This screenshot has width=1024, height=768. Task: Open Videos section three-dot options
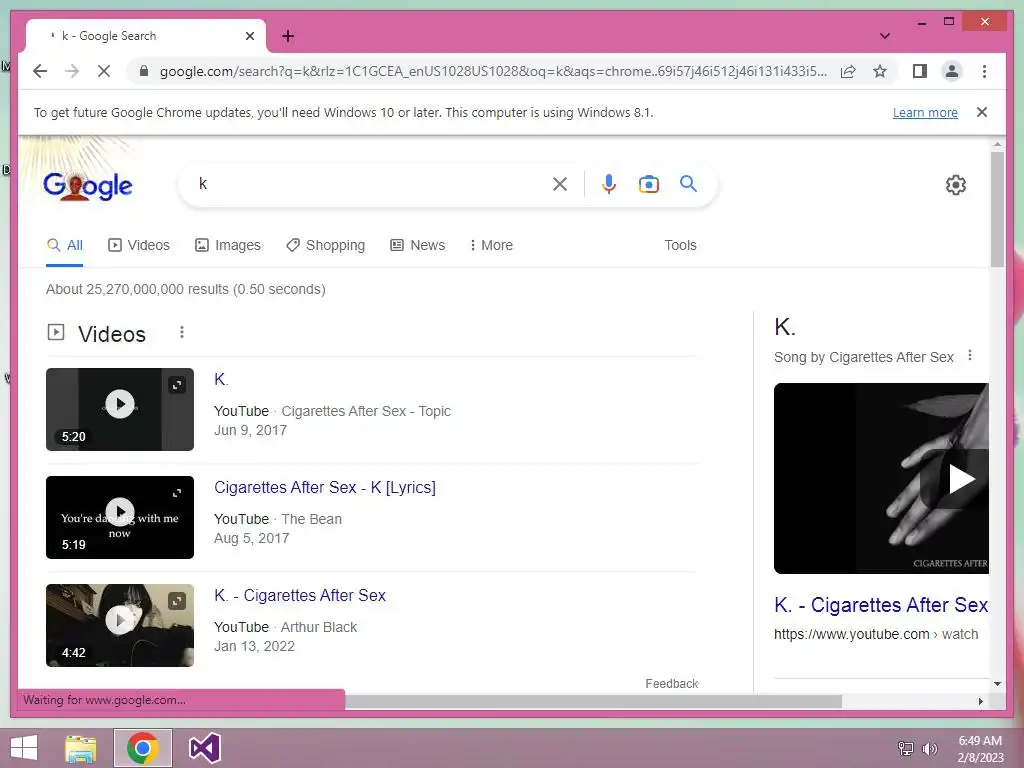point(182,332)
